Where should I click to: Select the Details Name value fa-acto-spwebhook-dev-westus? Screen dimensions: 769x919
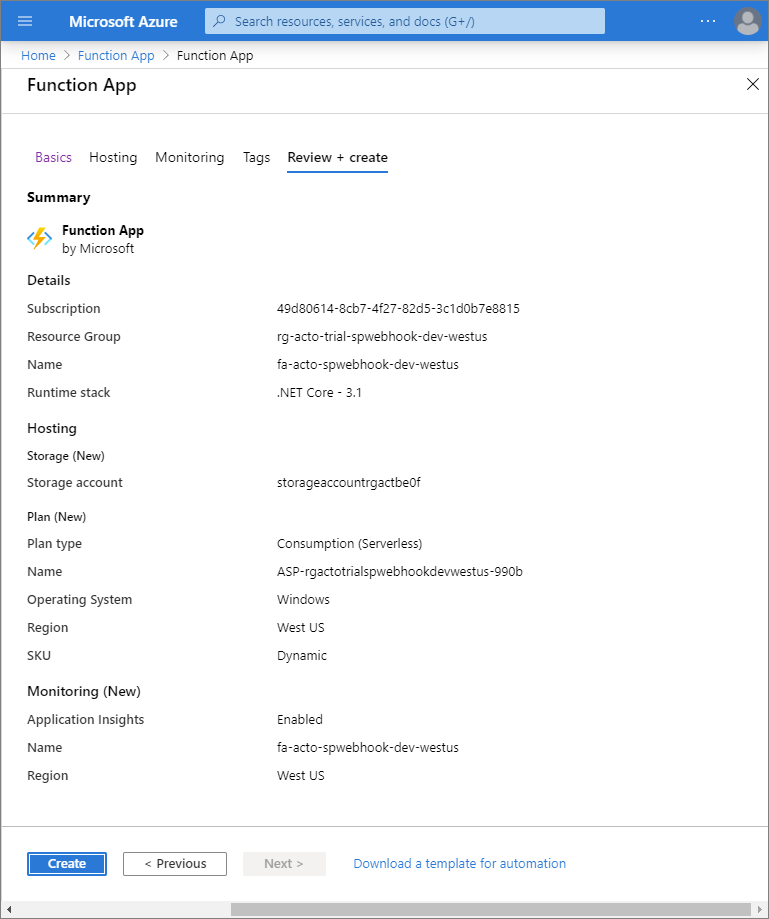368,365
